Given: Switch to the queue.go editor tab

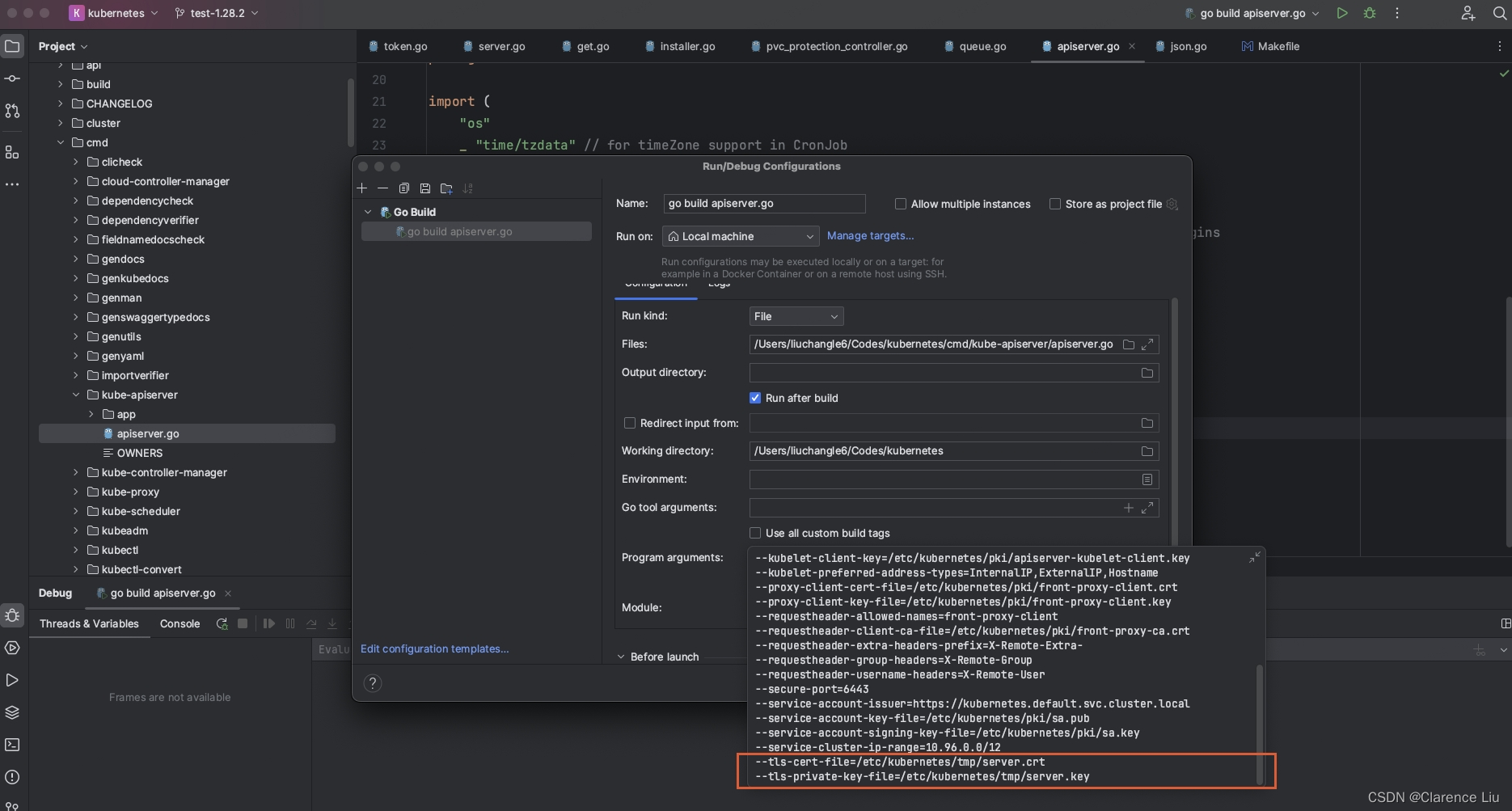Looking at the screenshot, I should [975, 46].
